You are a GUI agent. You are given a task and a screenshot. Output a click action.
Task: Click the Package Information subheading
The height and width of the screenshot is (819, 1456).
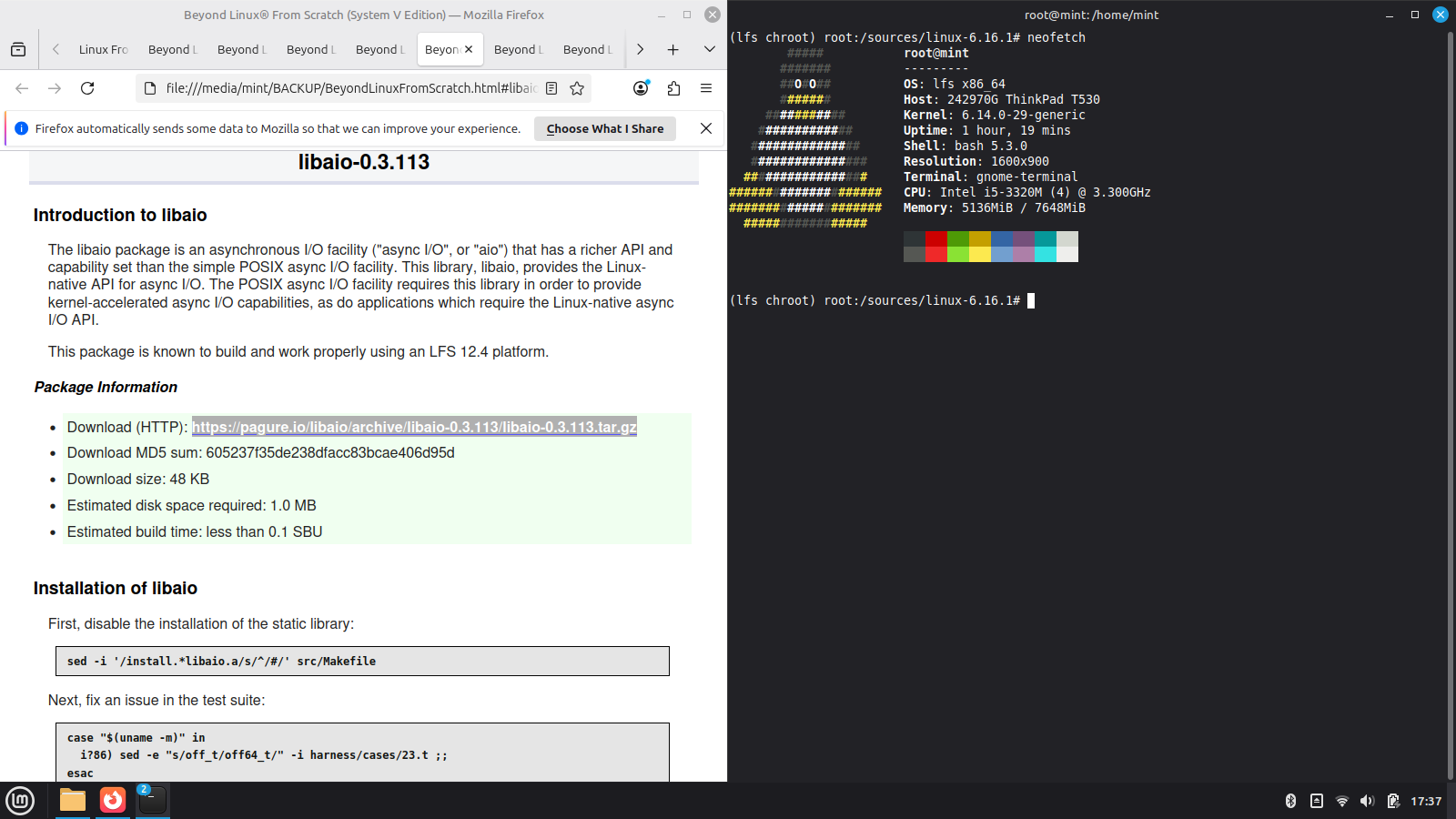coord(106,387)
